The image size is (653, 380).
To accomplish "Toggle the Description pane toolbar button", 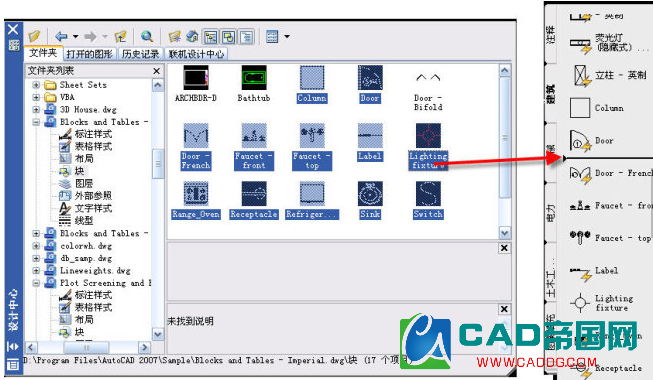I will [x=247, y=37].
